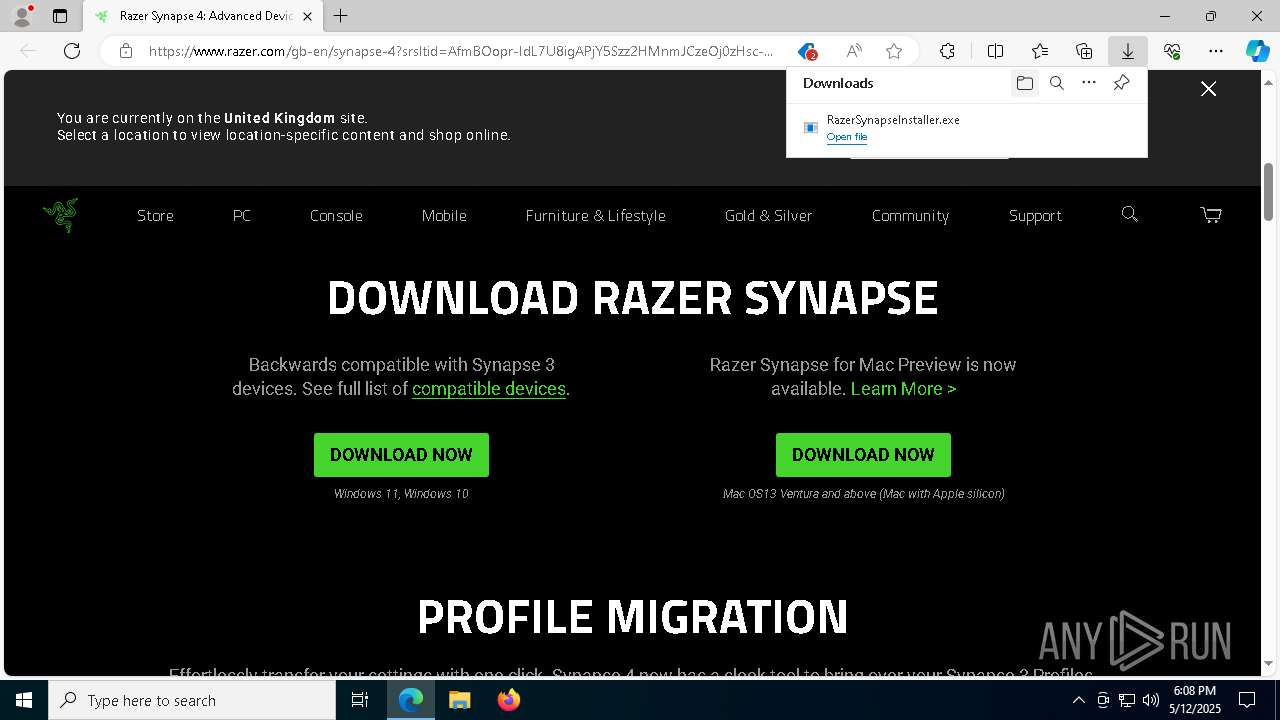This screenshot has height=720, width=1280.
Task: Open the Edge profile icon
Action: pos(22,16)
